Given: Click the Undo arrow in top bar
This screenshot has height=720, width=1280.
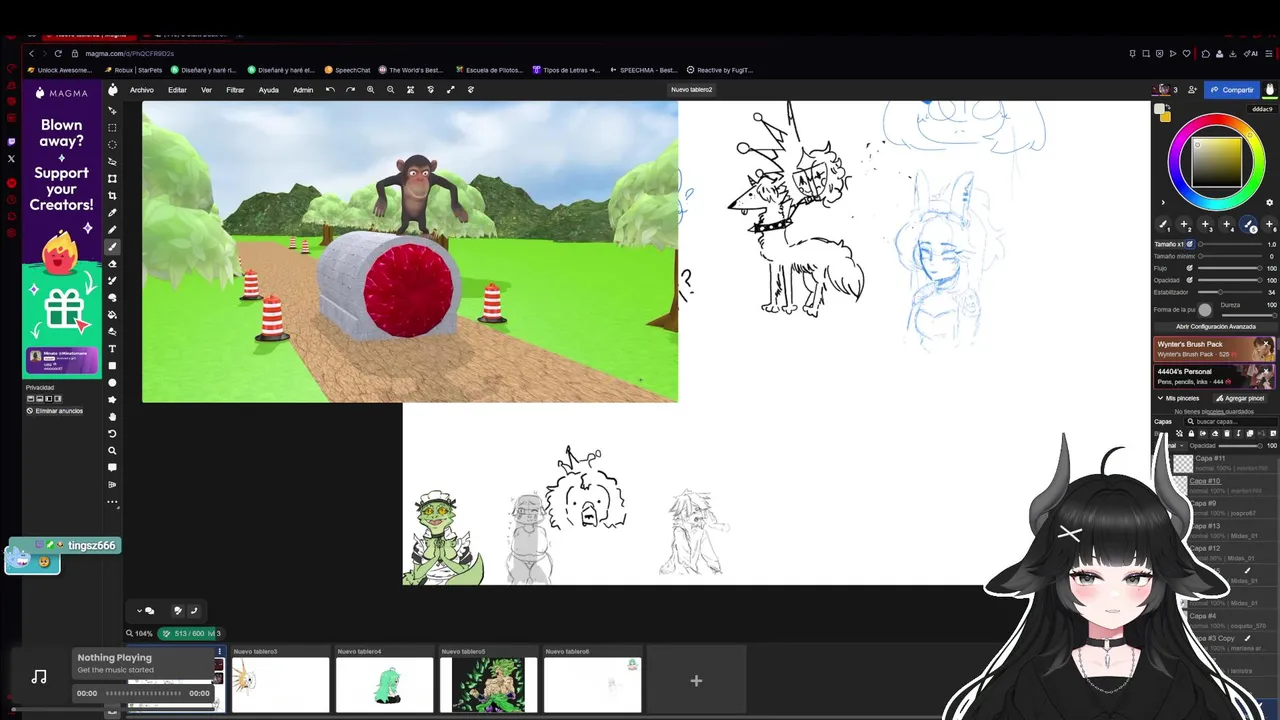Looking at the screenshot, I should pos(330,90).
